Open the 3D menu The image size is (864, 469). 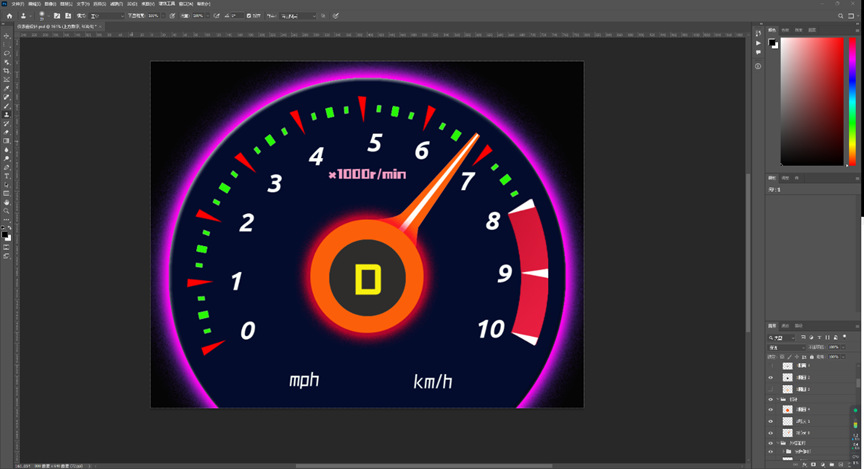[x=131, y=4]
